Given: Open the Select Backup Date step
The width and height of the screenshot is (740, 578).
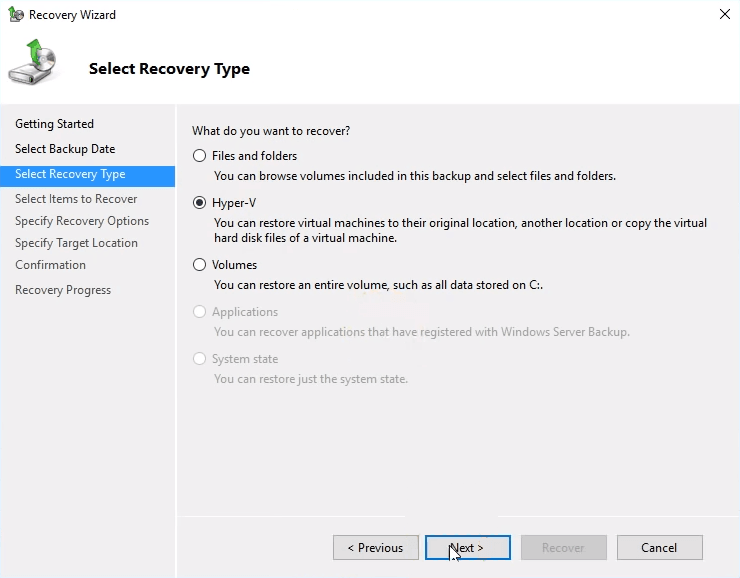Looking at the screenshot, I should pyautogui.click(x=65, y=149).
